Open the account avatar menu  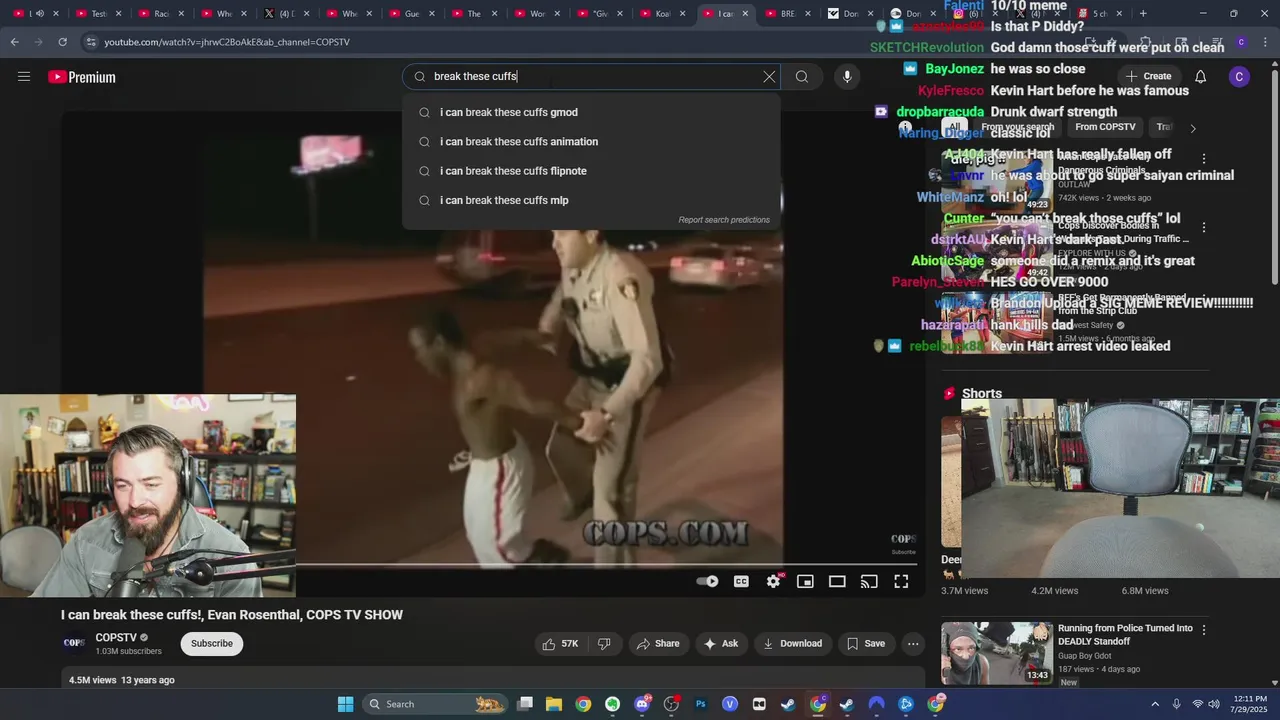1239,77
